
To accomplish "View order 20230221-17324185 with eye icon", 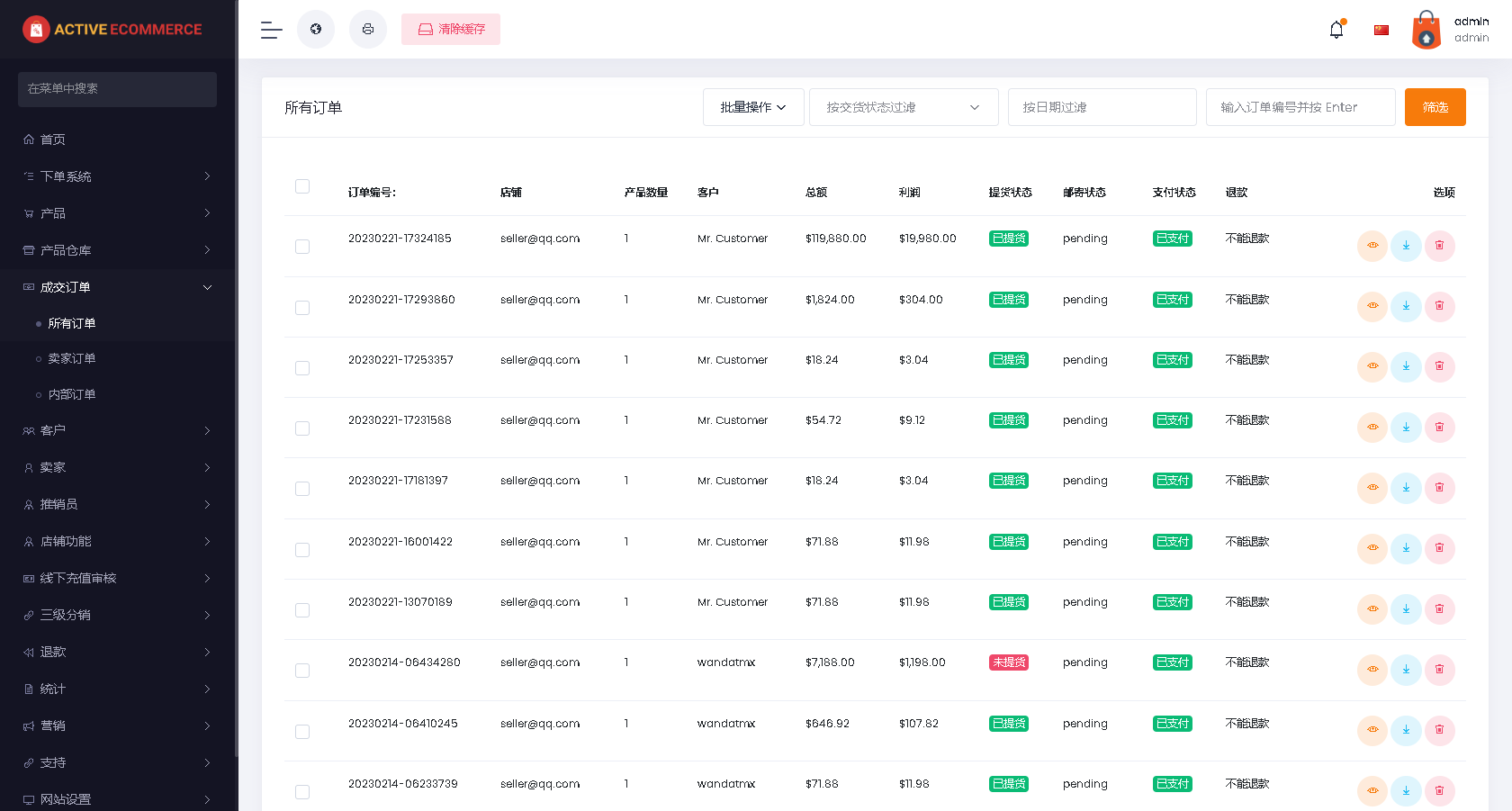I will pyautogui.click(x=1372, y=246).
